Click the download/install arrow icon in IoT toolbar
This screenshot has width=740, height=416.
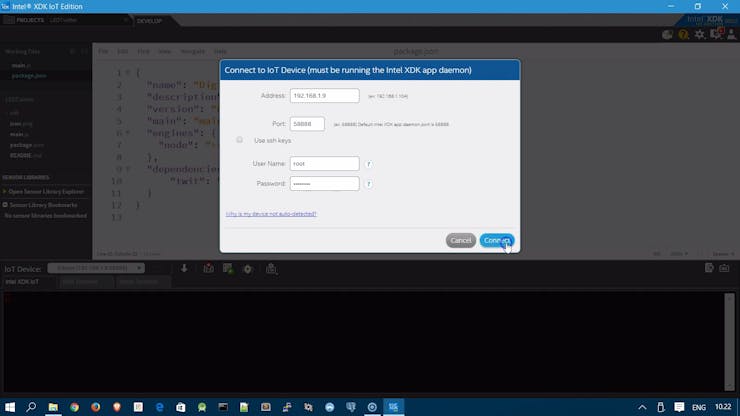(x=184, y=268)
